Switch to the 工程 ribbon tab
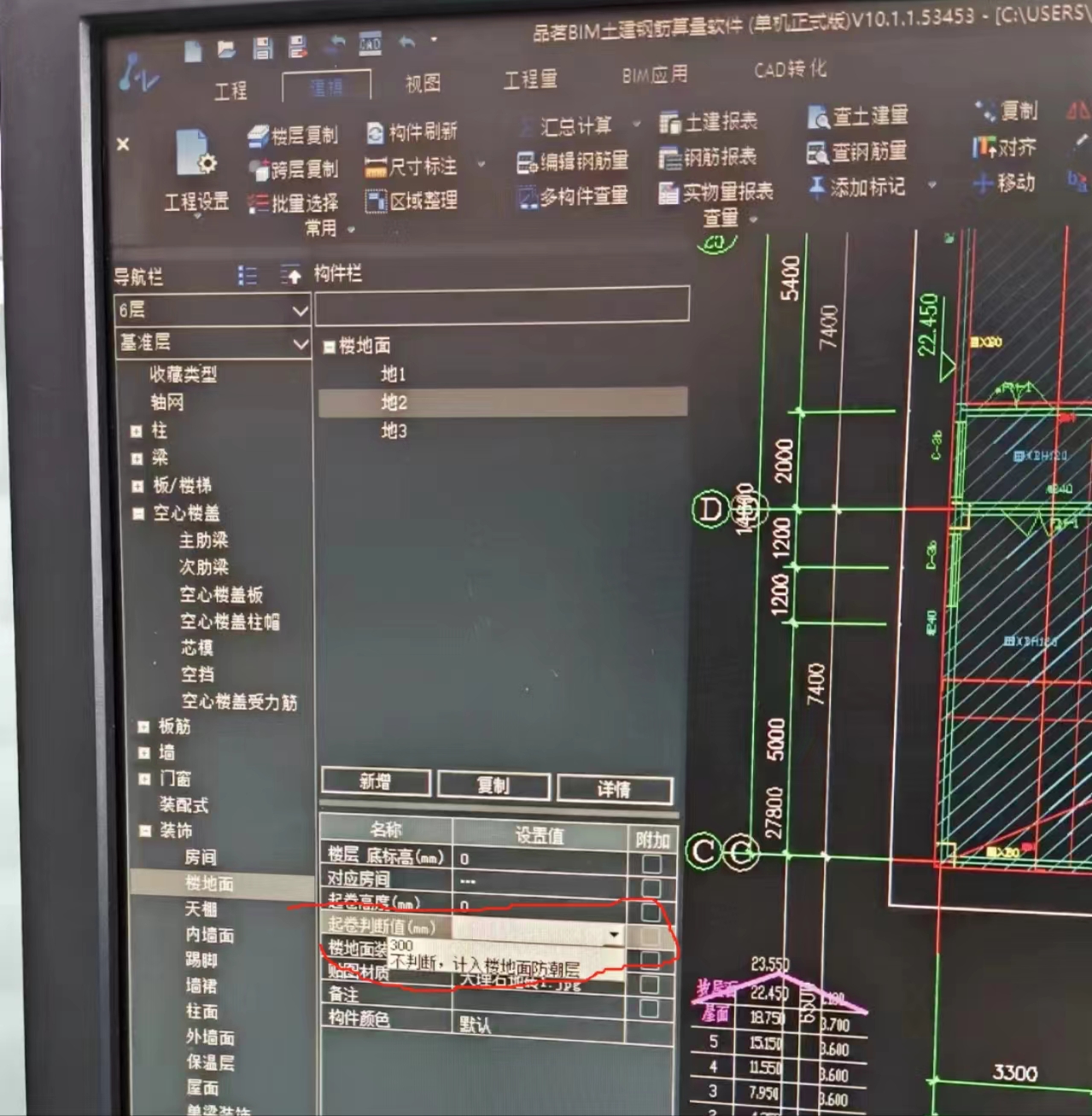 click(x=231, y=91)
